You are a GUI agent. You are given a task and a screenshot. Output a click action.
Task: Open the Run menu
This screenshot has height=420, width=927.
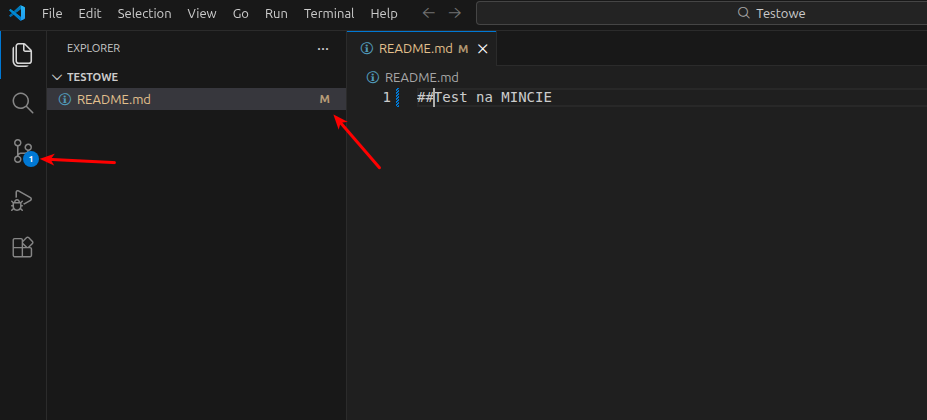[x=276, y=13]
